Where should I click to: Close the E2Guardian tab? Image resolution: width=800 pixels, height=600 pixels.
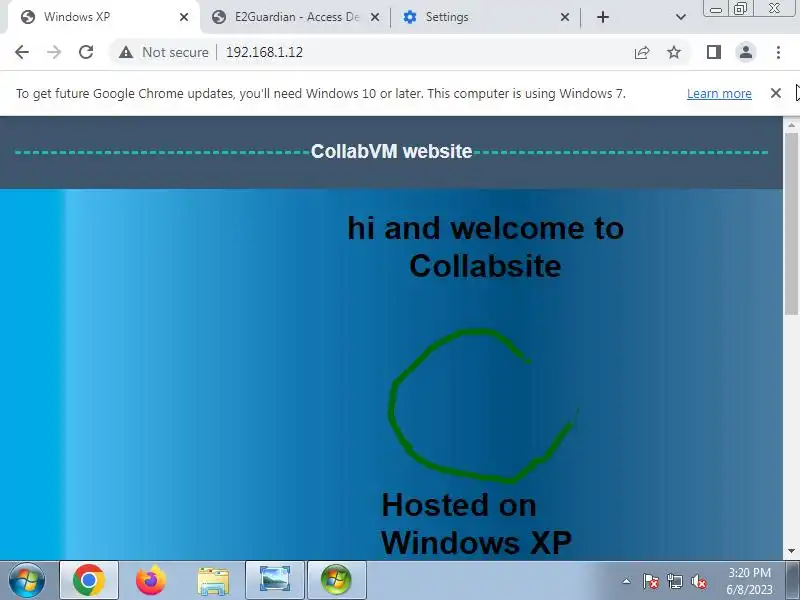pos(374,17)
